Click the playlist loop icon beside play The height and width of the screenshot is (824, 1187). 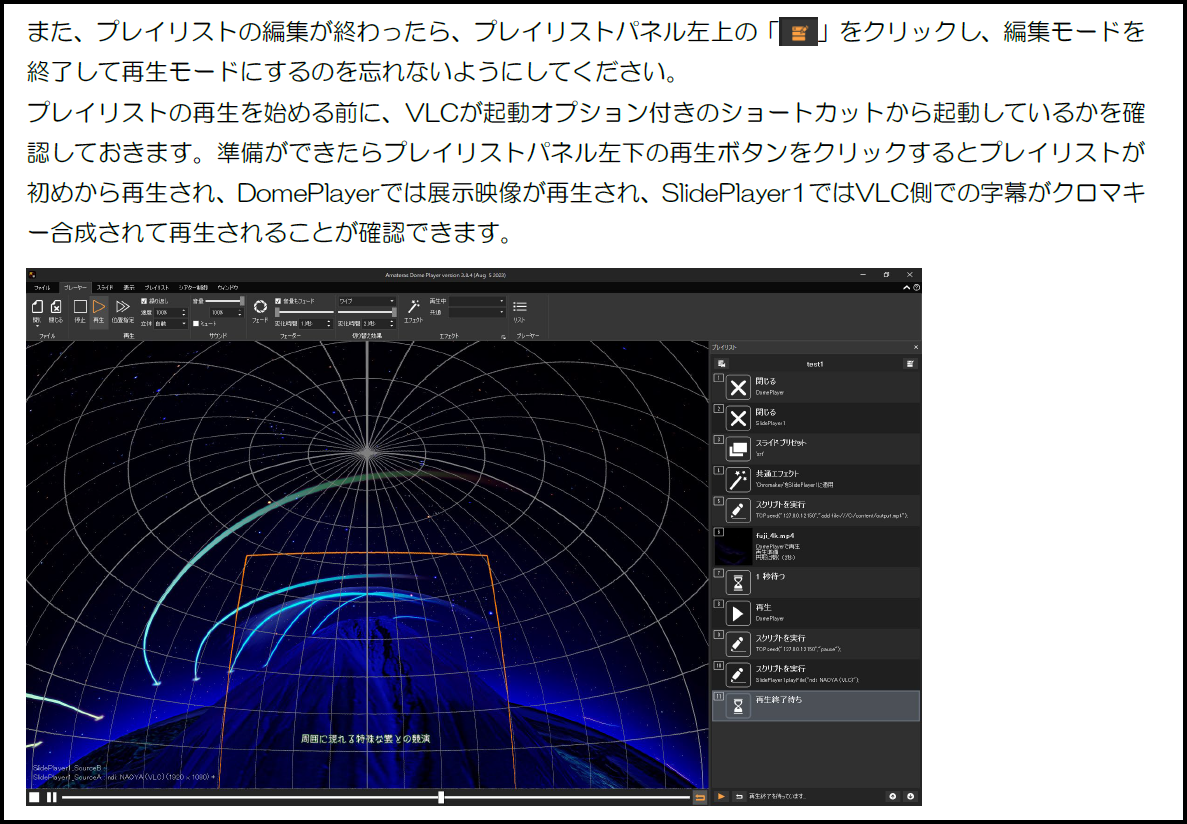click(739, 797)
